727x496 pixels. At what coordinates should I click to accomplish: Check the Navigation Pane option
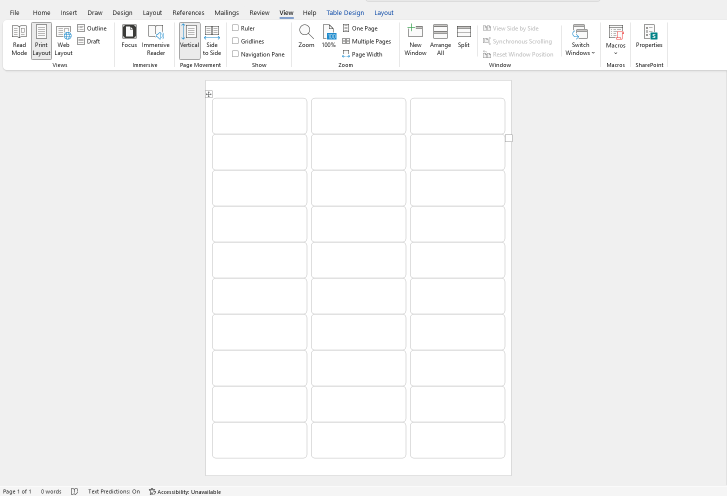click(236, 54)
